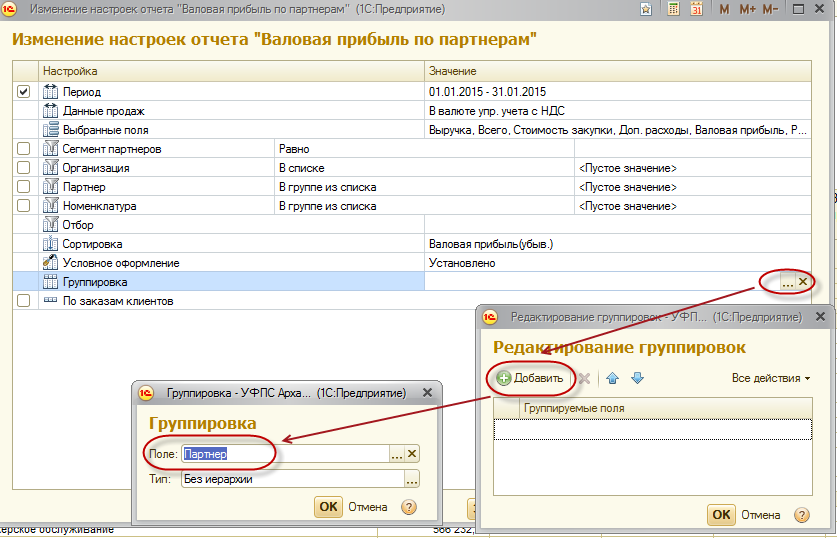Click the Добавить button
Screen dimensions: 837x538
click(530, 378)
